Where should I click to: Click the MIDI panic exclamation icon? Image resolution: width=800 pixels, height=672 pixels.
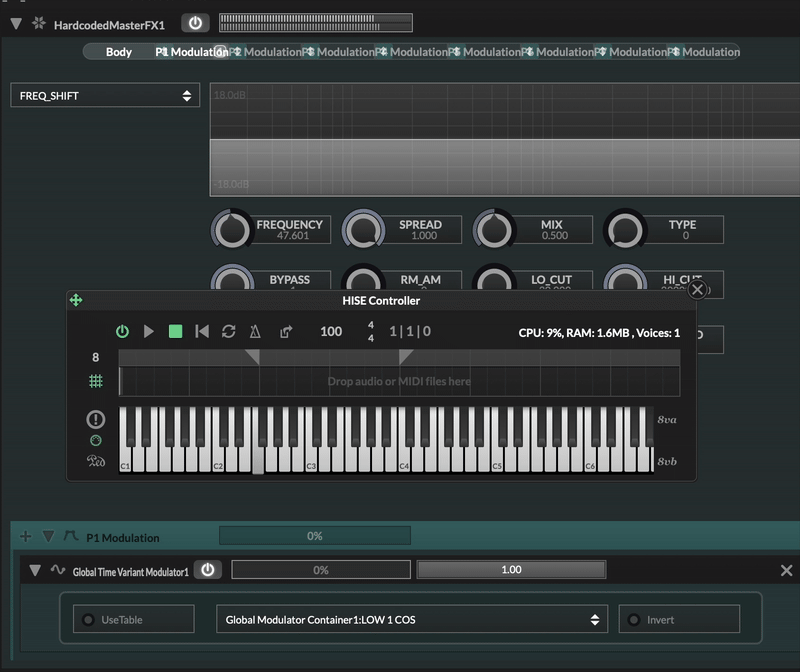(x=96, y=419)
